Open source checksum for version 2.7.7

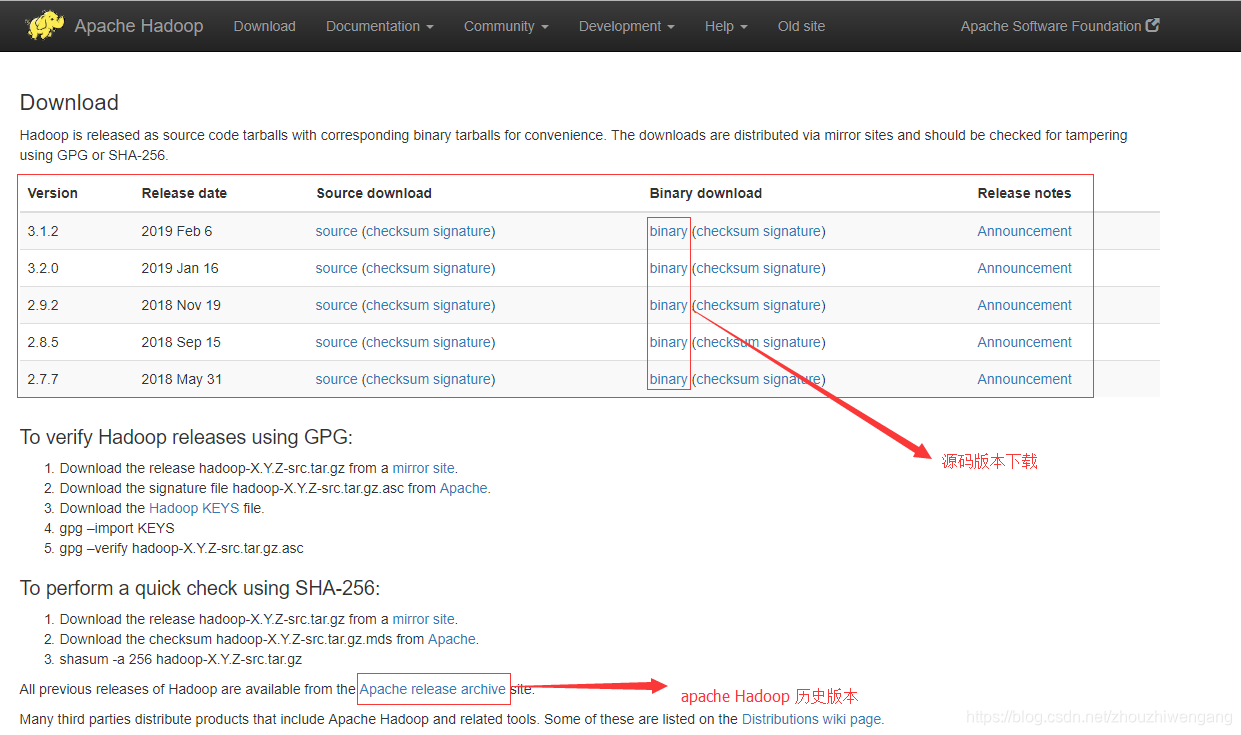398,379
